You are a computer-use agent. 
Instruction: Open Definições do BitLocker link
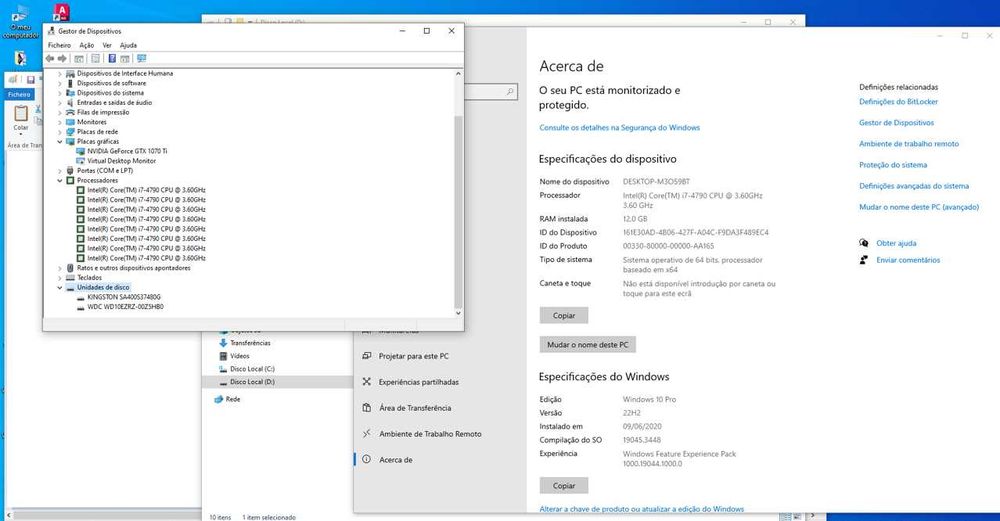(898, 101)
